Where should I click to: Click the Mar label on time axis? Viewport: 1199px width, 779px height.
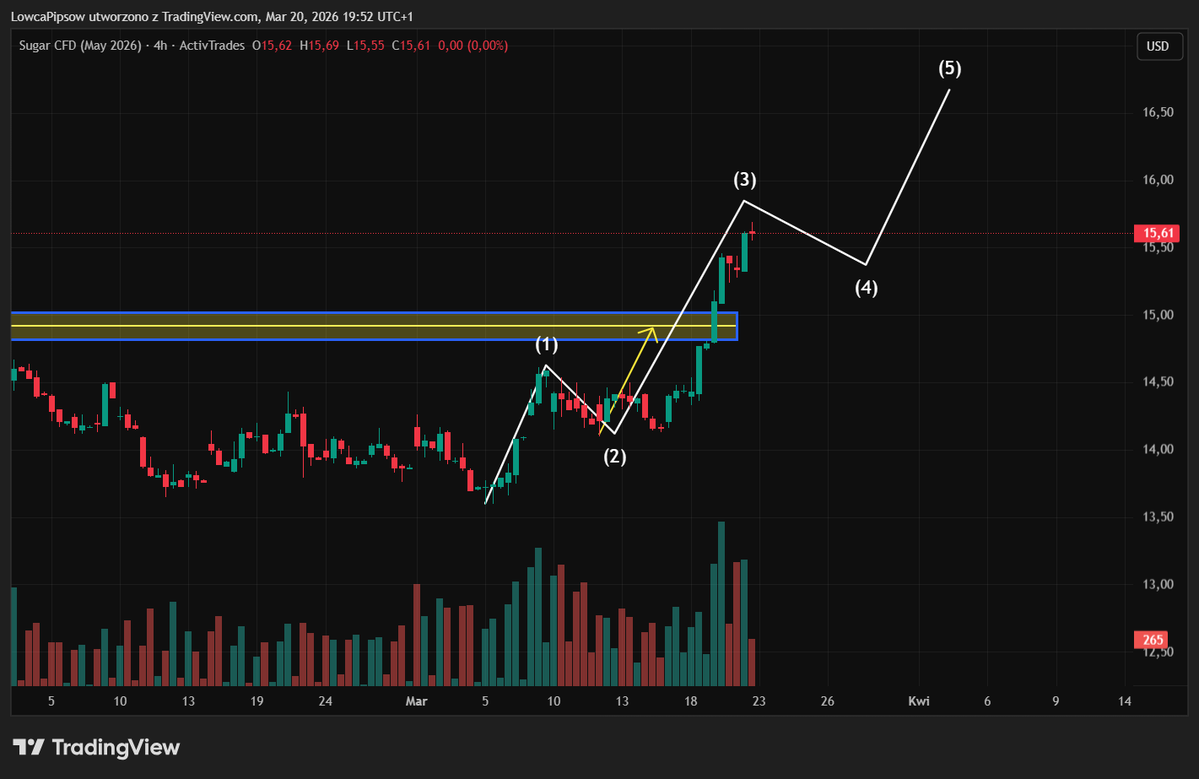416,701
